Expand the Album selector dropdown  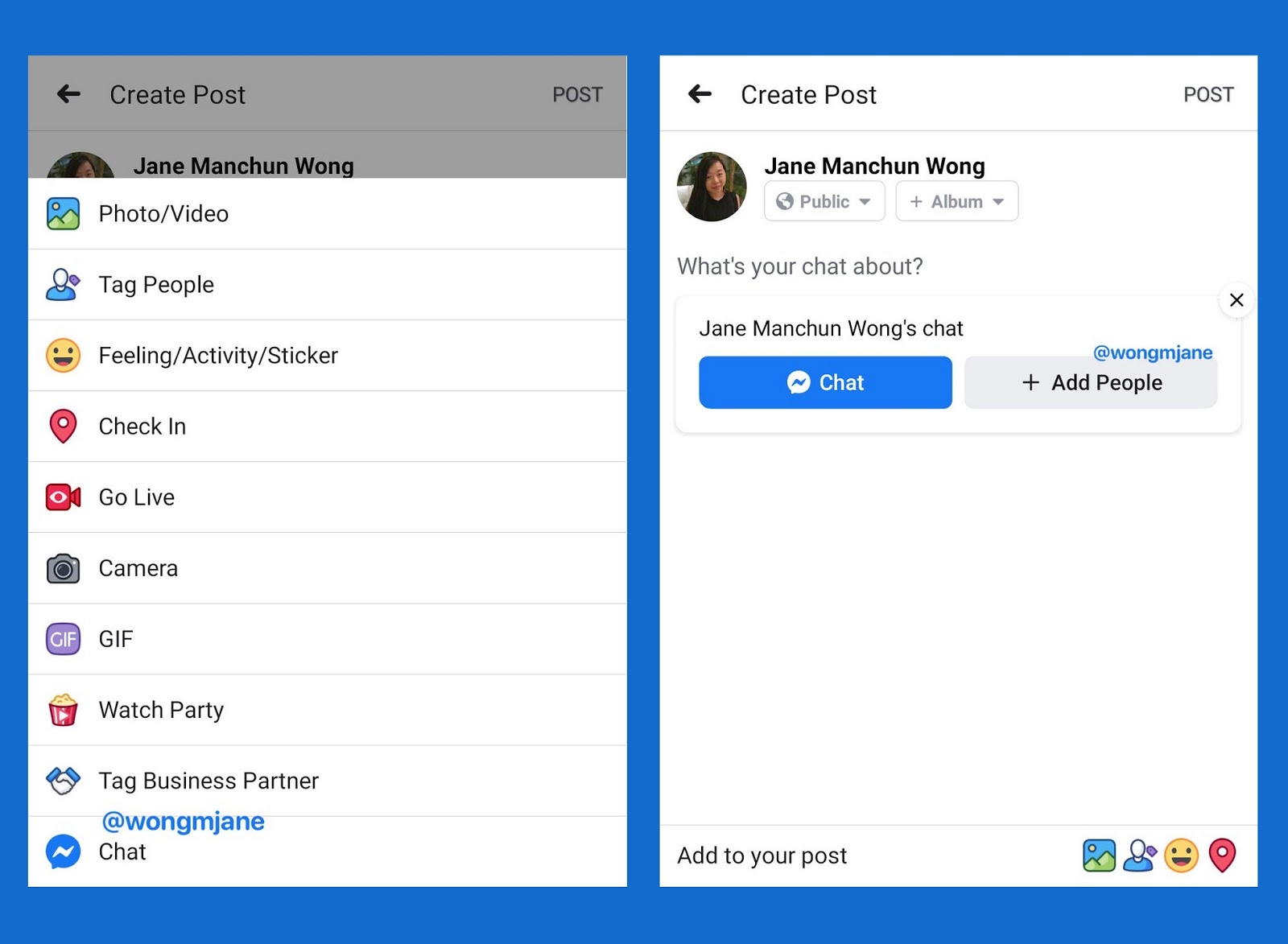pos(956,201)
